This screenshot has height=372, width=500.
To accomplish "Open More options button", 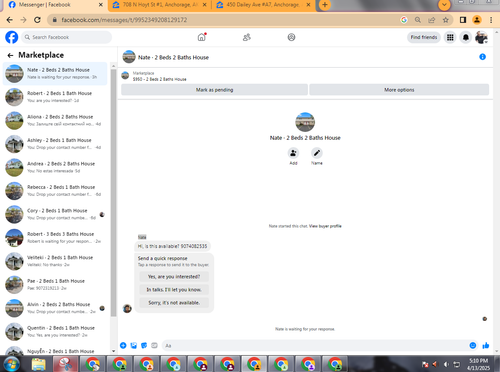I will coord(399,90).
